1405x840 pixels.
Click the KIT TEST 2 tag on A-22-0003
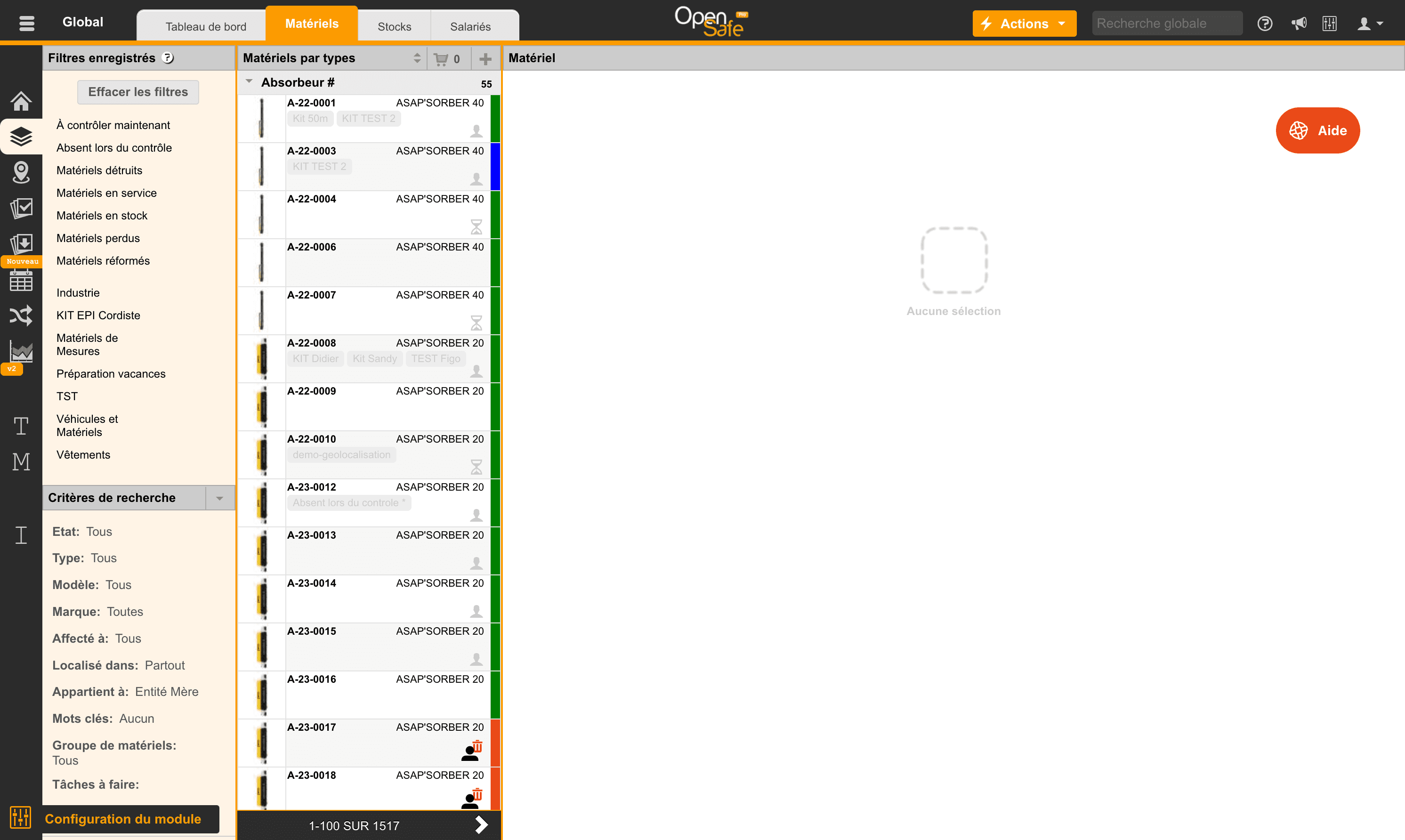coord(320,166)
